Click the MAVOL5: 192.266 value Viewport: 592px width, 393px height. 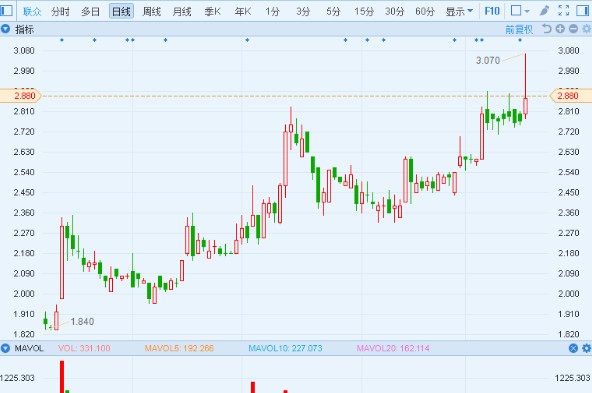tap(179, 348)
